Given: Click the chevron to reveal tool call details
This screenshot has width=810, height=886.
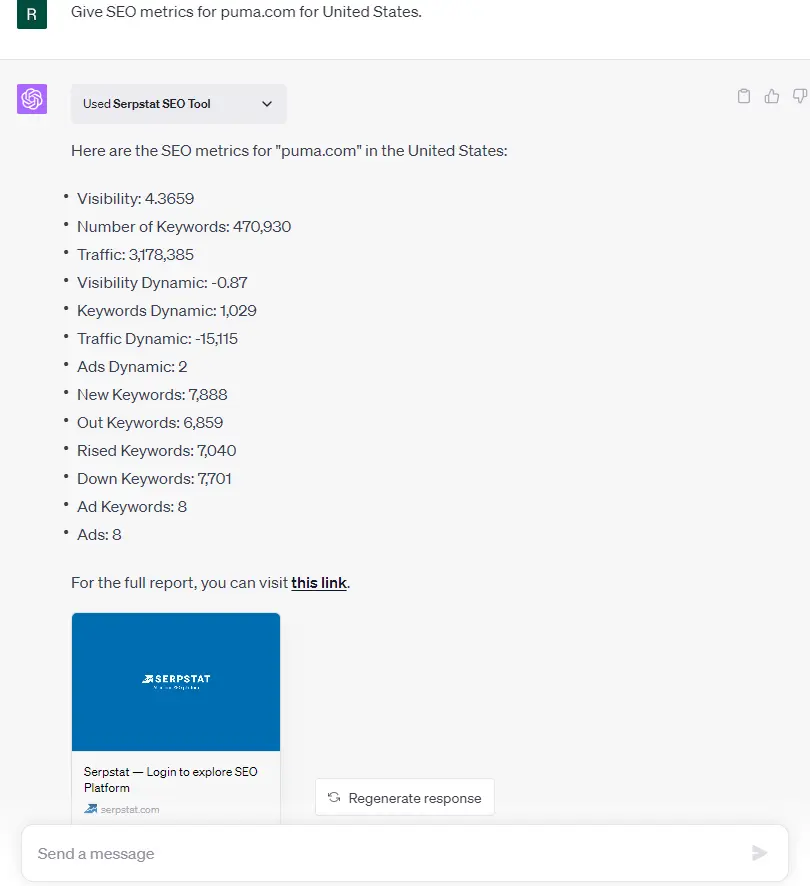Looking at the screenshot, I should pyautogui.click(x=266, y=104).
